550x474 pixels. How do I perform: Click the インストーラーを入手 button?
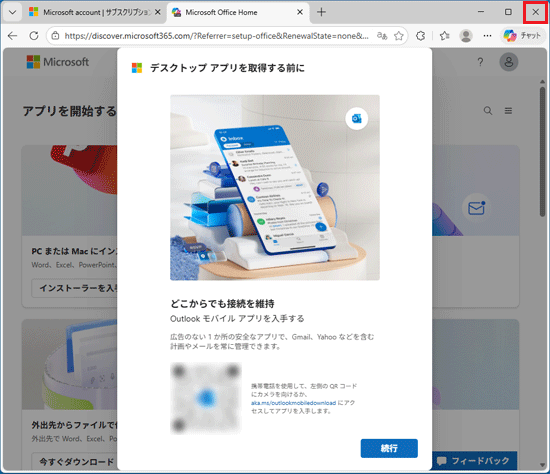coord(74,288)
